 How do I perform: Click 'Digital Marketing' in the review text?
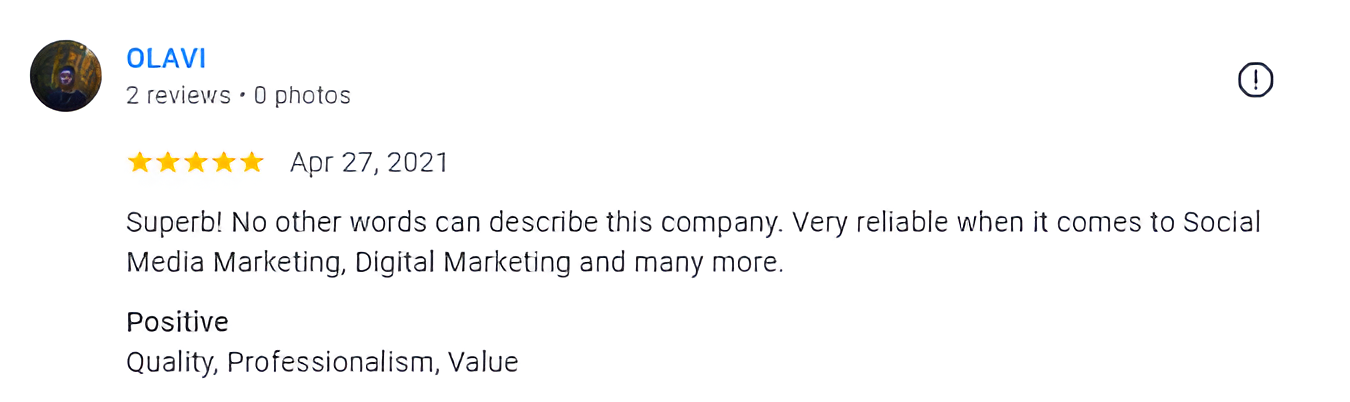[x=463, y=263]
